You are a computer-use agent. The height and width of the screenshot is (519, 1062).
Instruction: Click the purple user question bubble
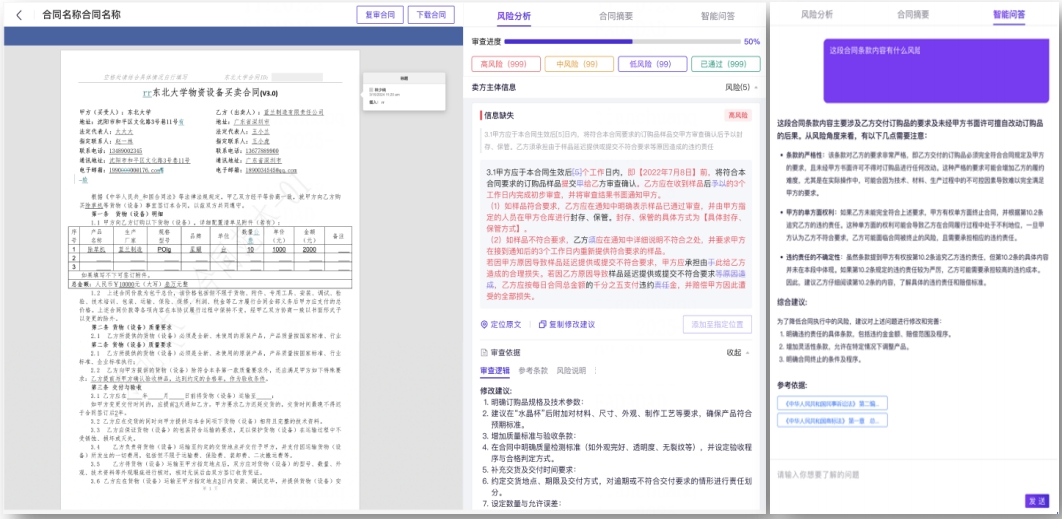point(937,71)
